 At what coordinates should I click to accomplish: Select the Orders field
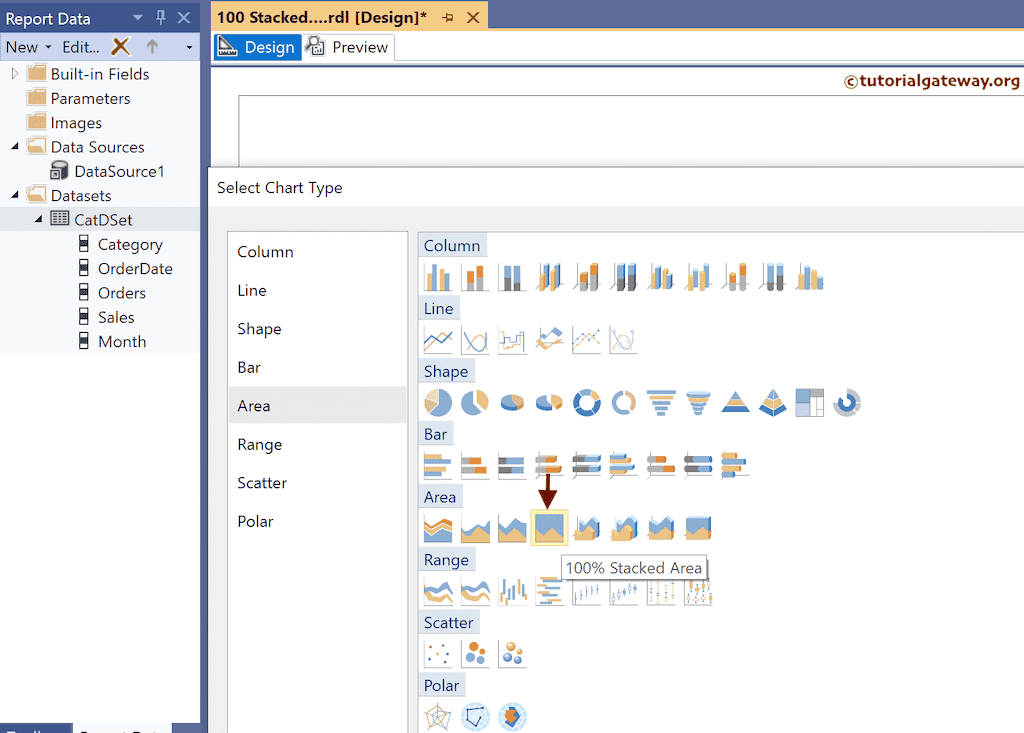pyautogui.click(x=121, y=293)
